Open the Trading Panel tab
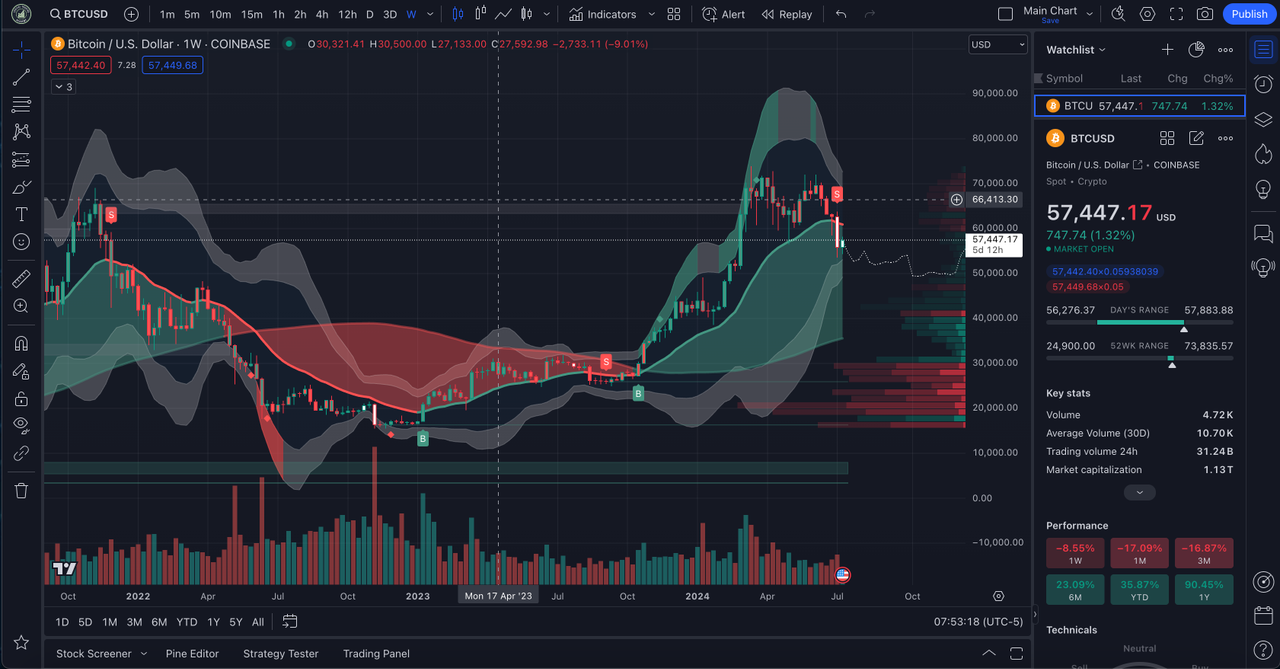 point(376,654)
